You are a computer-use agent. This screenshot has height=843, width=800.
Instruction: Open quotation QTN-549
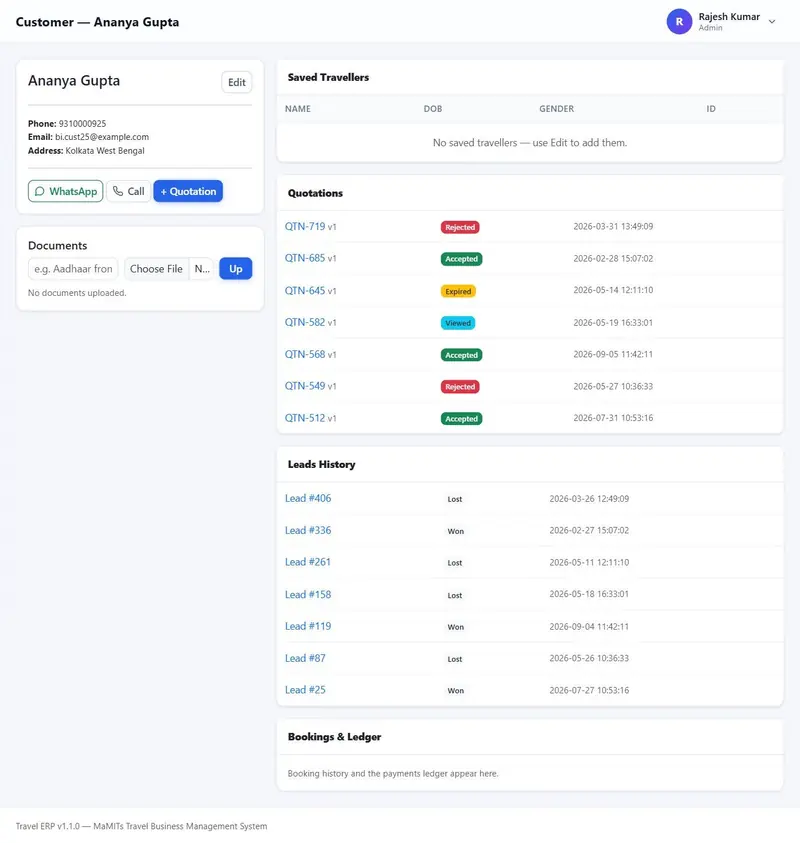305,385
